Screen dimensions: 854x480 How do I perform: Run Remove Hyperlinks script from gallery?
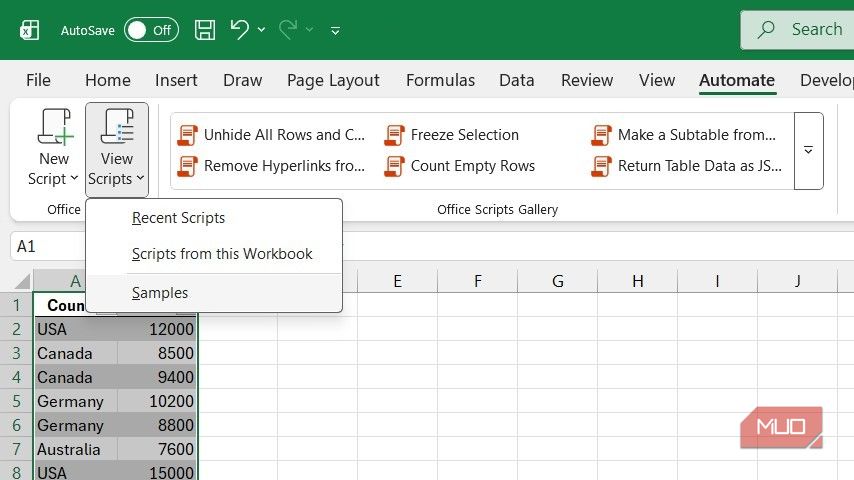271,166
